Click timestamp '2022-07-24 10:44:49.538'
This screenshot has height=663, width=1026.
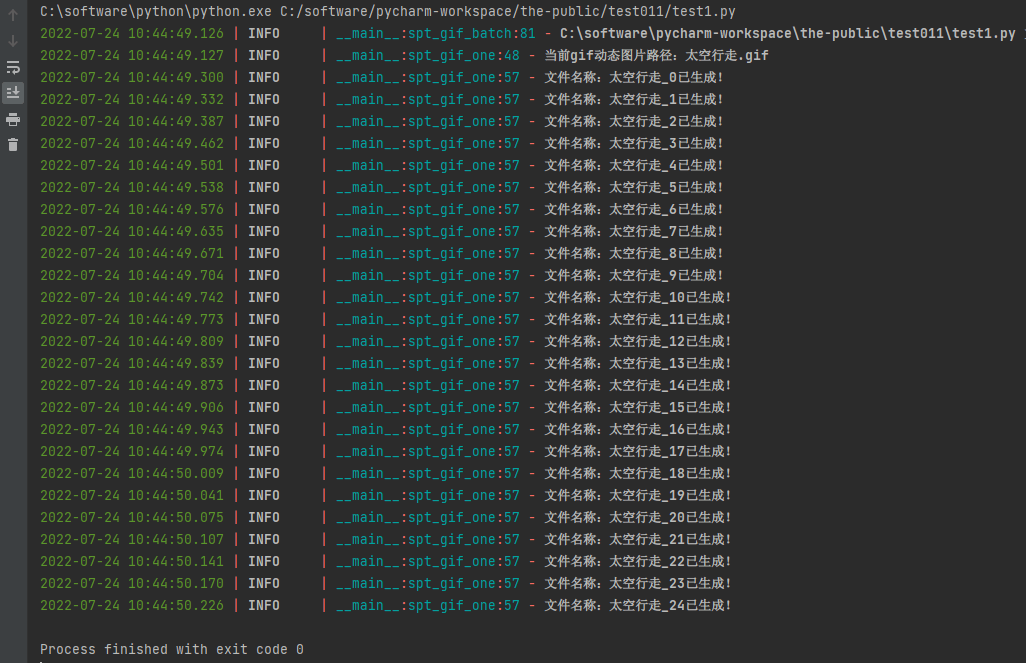pyautogui.click(x=132, y=188)
